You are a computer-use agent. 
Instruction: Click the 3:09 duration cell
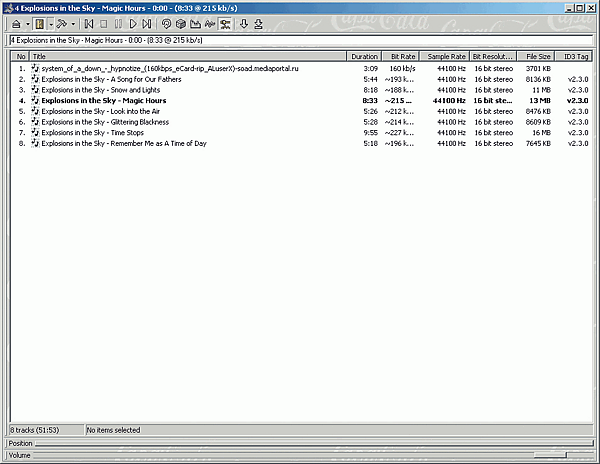point(370,68)
